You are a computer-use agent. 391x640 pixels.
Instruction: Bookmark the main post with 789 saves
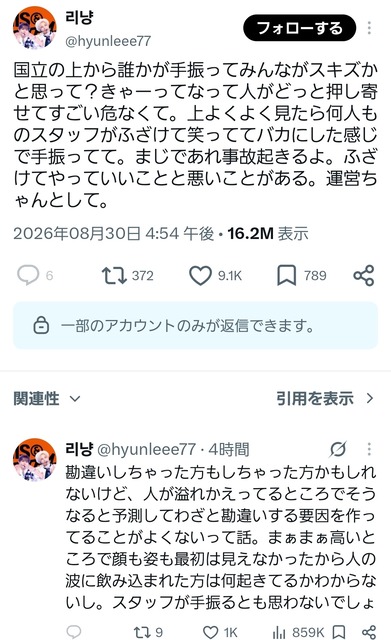287,276
